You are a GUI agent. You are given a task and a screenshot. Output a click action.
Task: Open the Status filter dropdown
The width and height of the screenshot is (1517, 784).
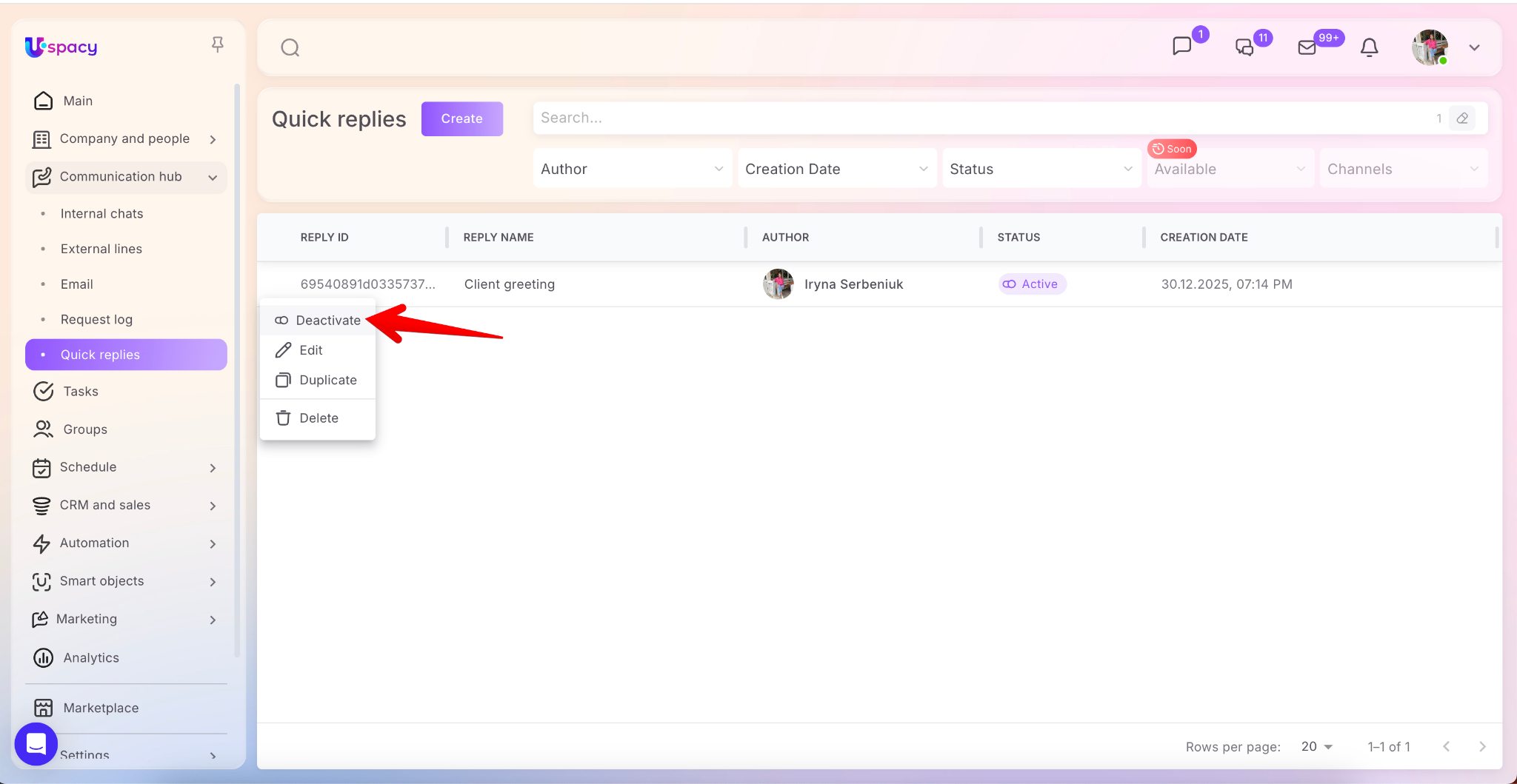coord(1041,169)
